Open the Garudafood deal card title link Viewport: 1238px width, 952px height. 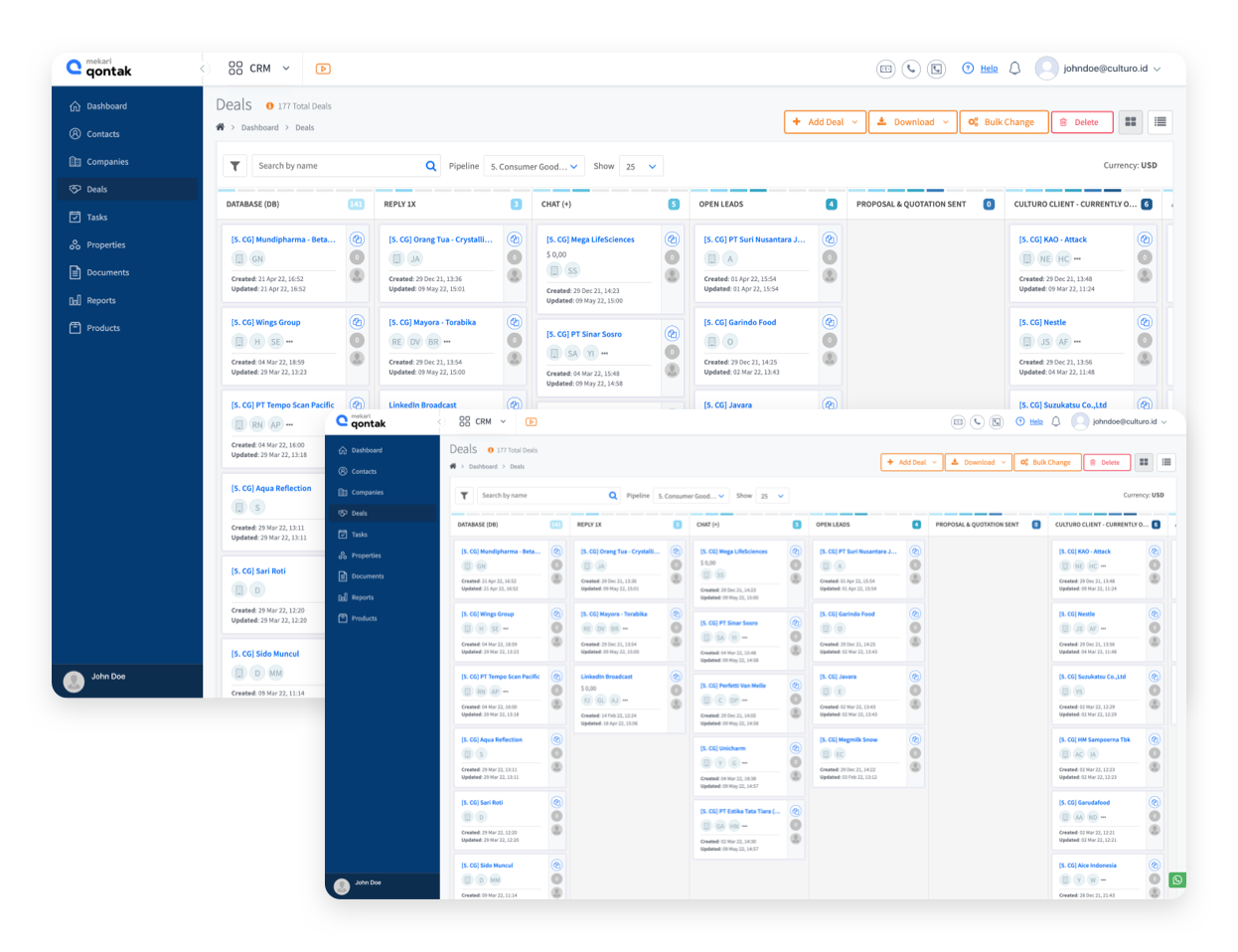point(1084,802)
